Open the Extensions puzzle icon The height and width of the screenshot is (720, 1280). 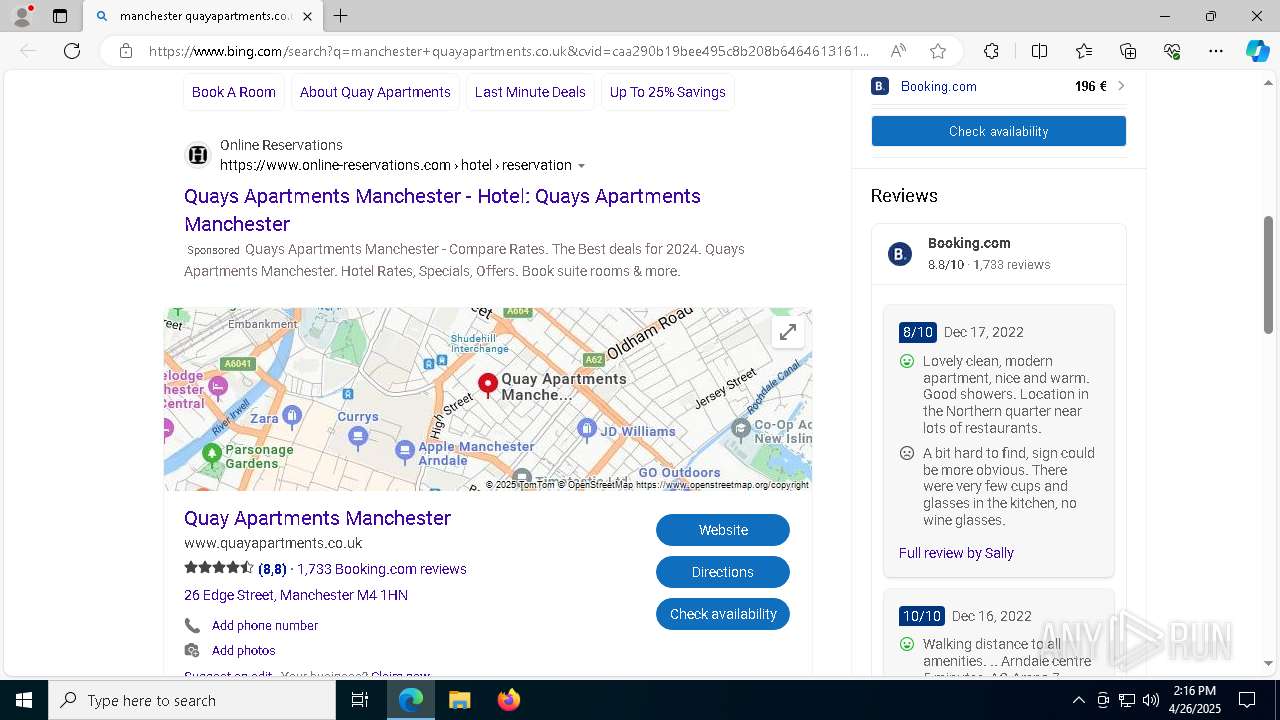point(991,51)
